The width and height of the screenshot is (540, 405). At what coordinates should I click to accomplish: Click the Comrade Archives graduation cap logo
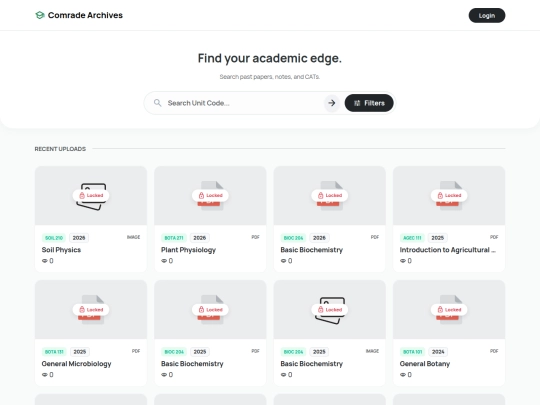click(40, 15)
